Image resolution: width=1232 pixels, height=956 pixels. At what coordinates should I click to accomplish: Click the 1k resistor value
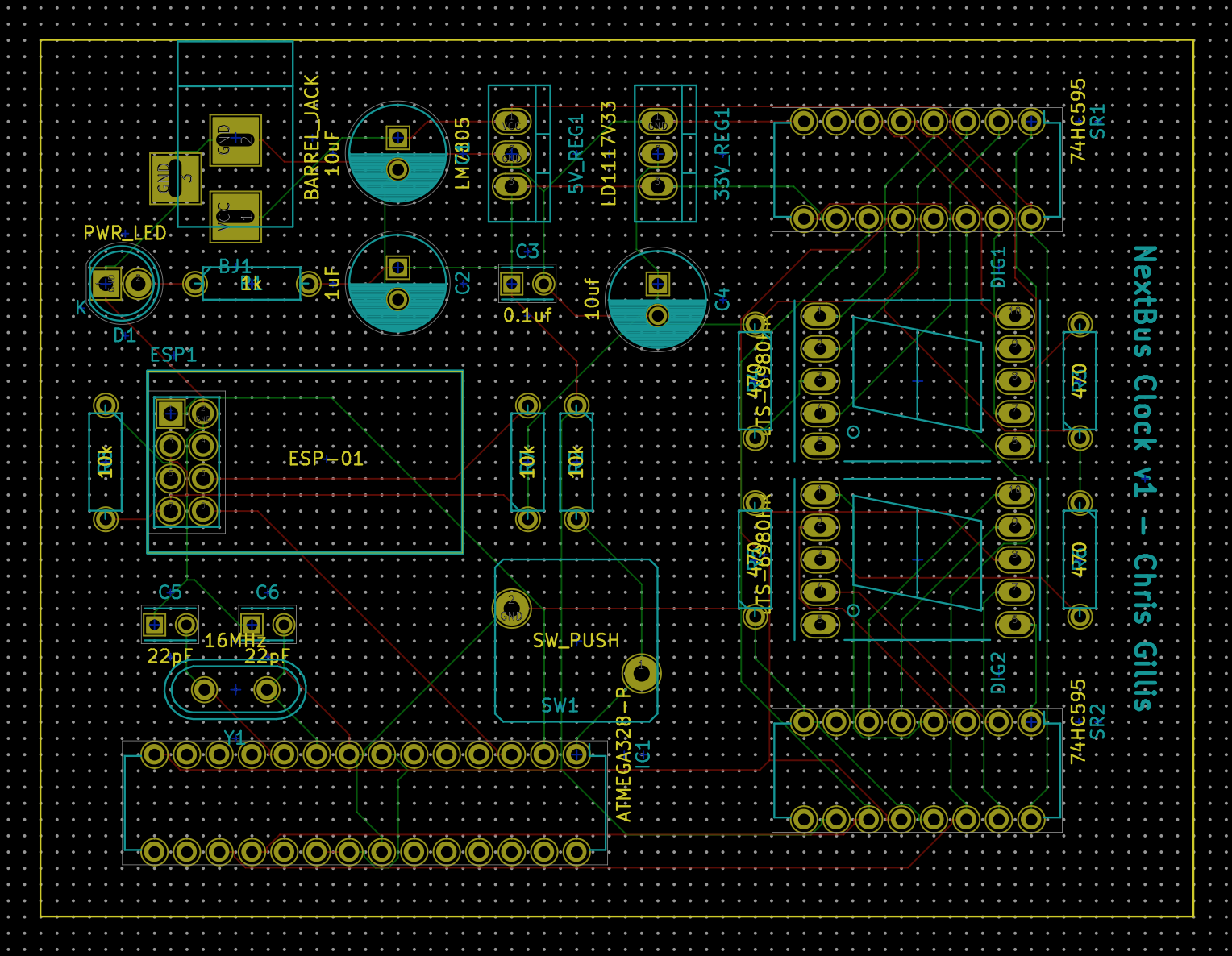pyautogui.click(x=252, y=284)
